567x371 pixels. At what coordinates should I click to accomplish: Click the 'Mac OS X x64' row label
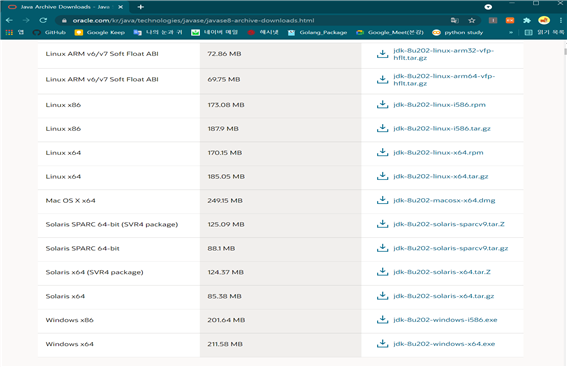[x=71, y=200]
